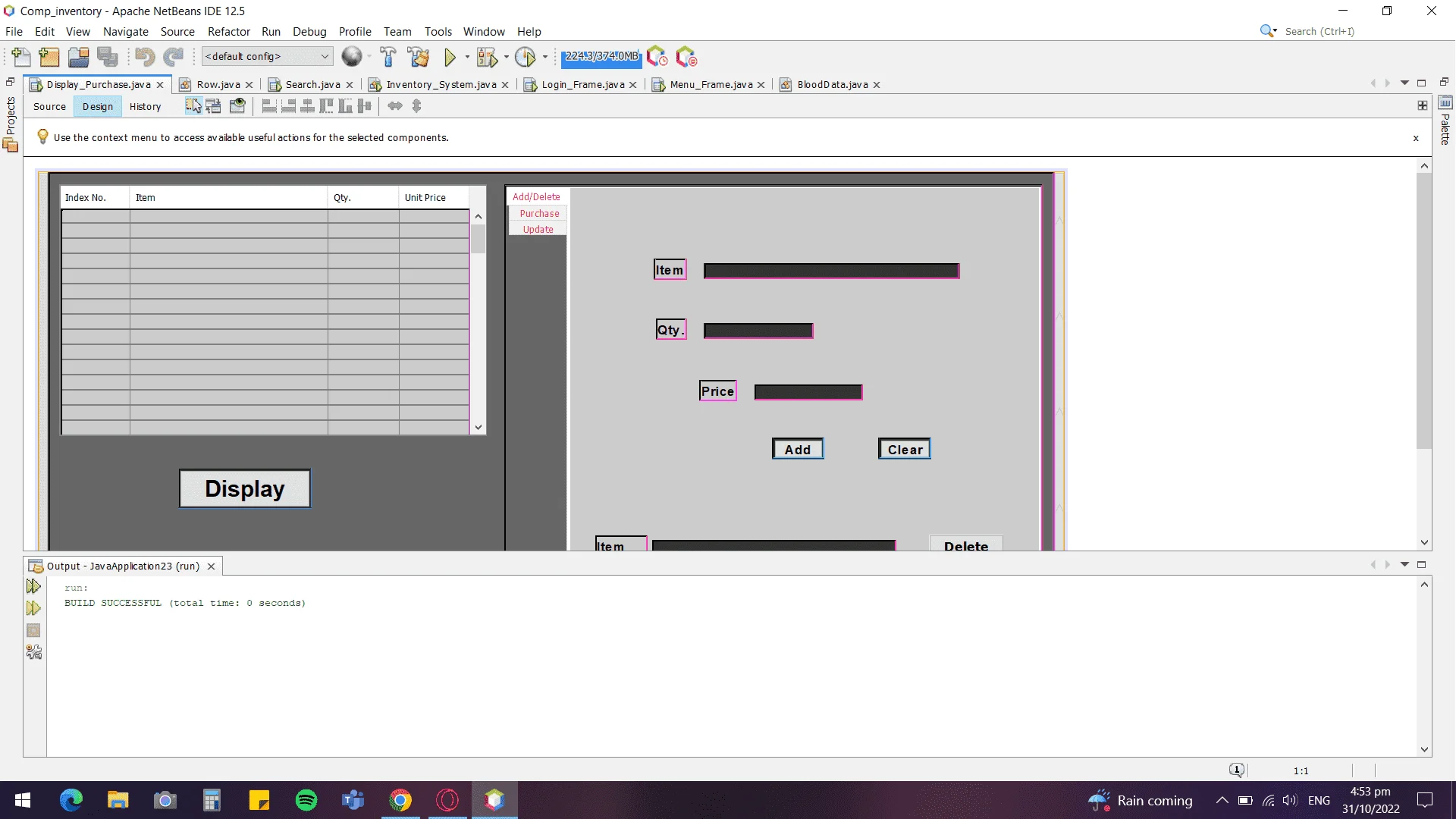Redo the last undone action
1456x819 pixels.
[x=174, y=57]
